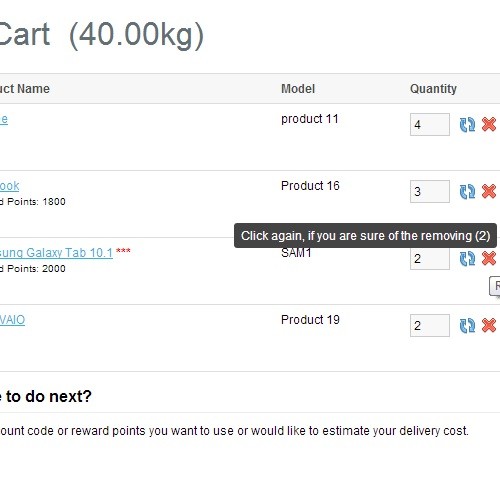Click quantity input for Product 19
This screenshot has width=500, height=500.
point(430,326)
